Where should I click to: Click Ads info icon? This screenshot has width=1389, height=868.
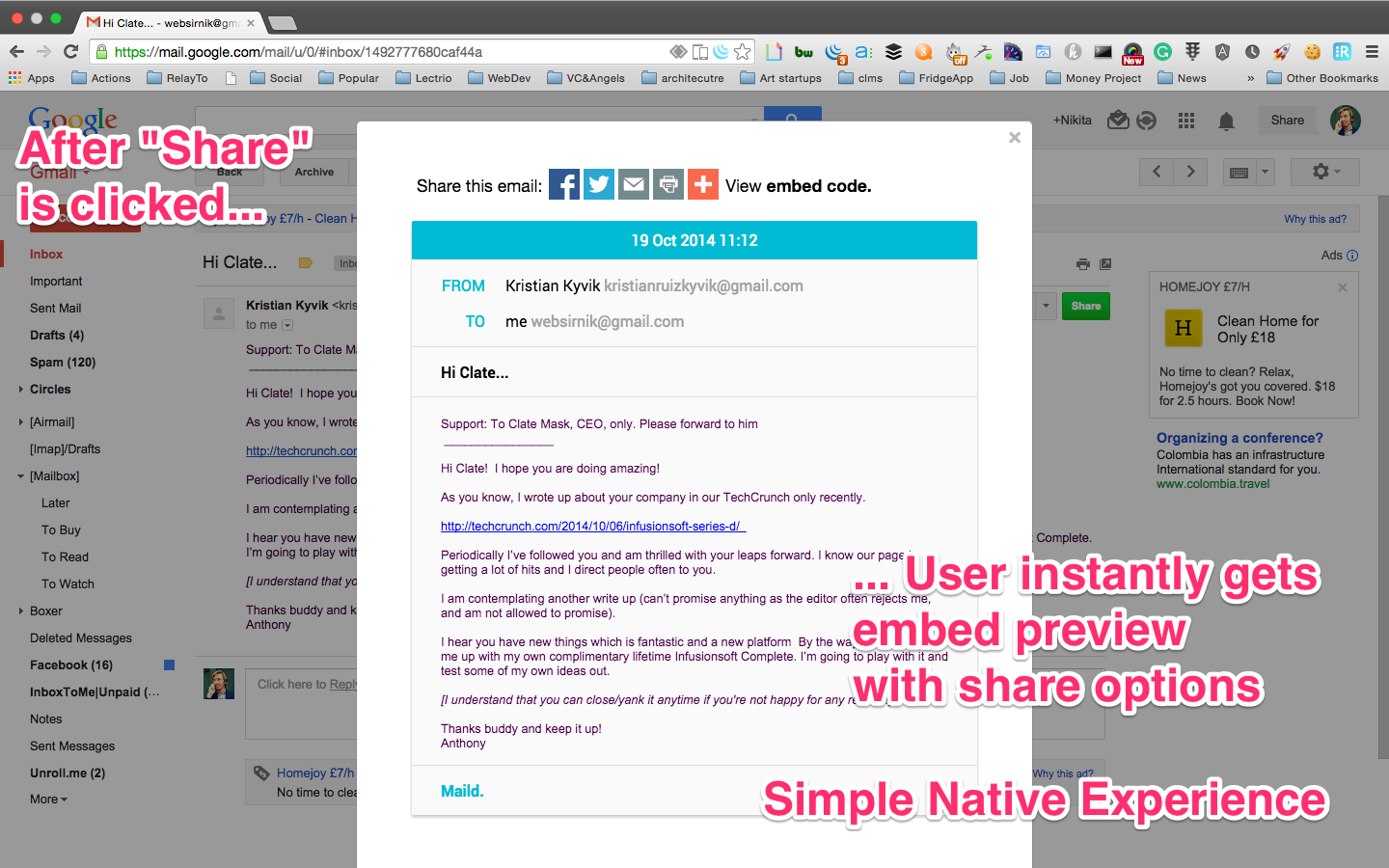coord(1352,256)
